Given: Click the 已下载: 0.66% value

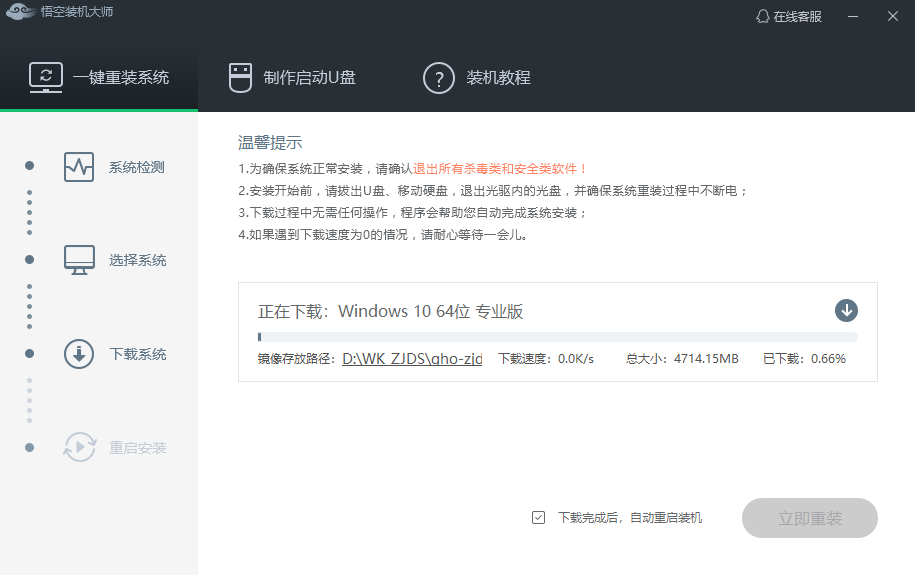Looking at the screenshot, I should coord(804,358).
